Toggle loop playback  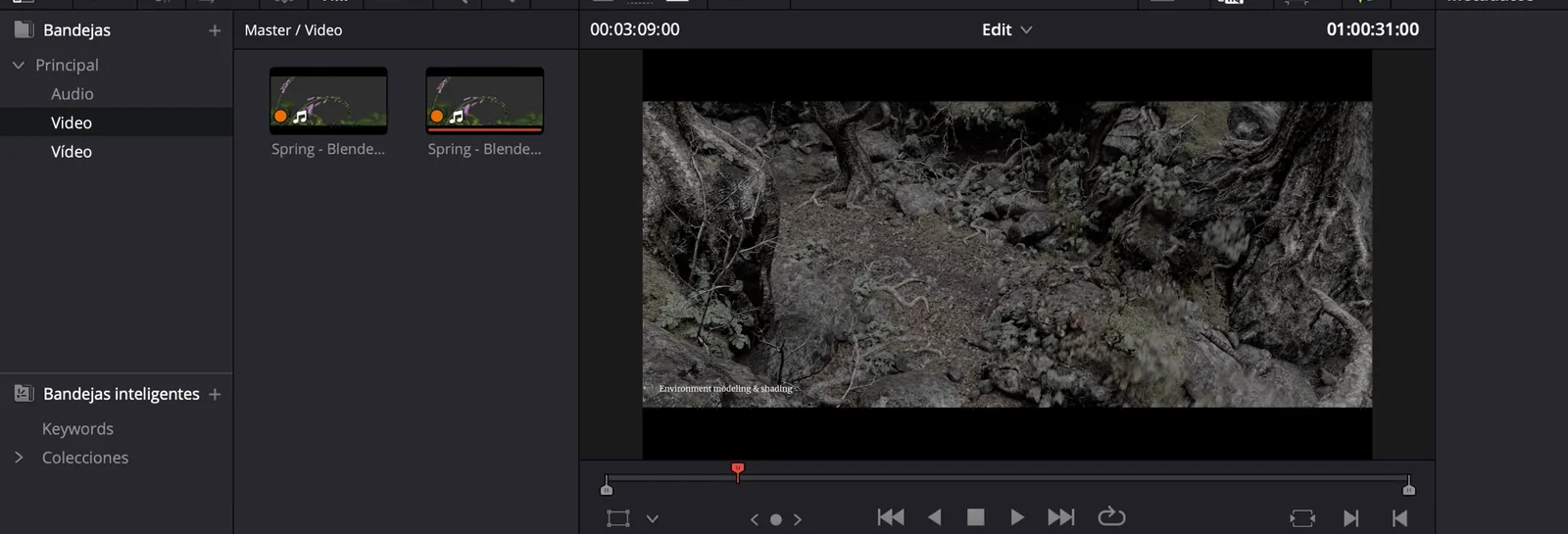coord(1111,516)
